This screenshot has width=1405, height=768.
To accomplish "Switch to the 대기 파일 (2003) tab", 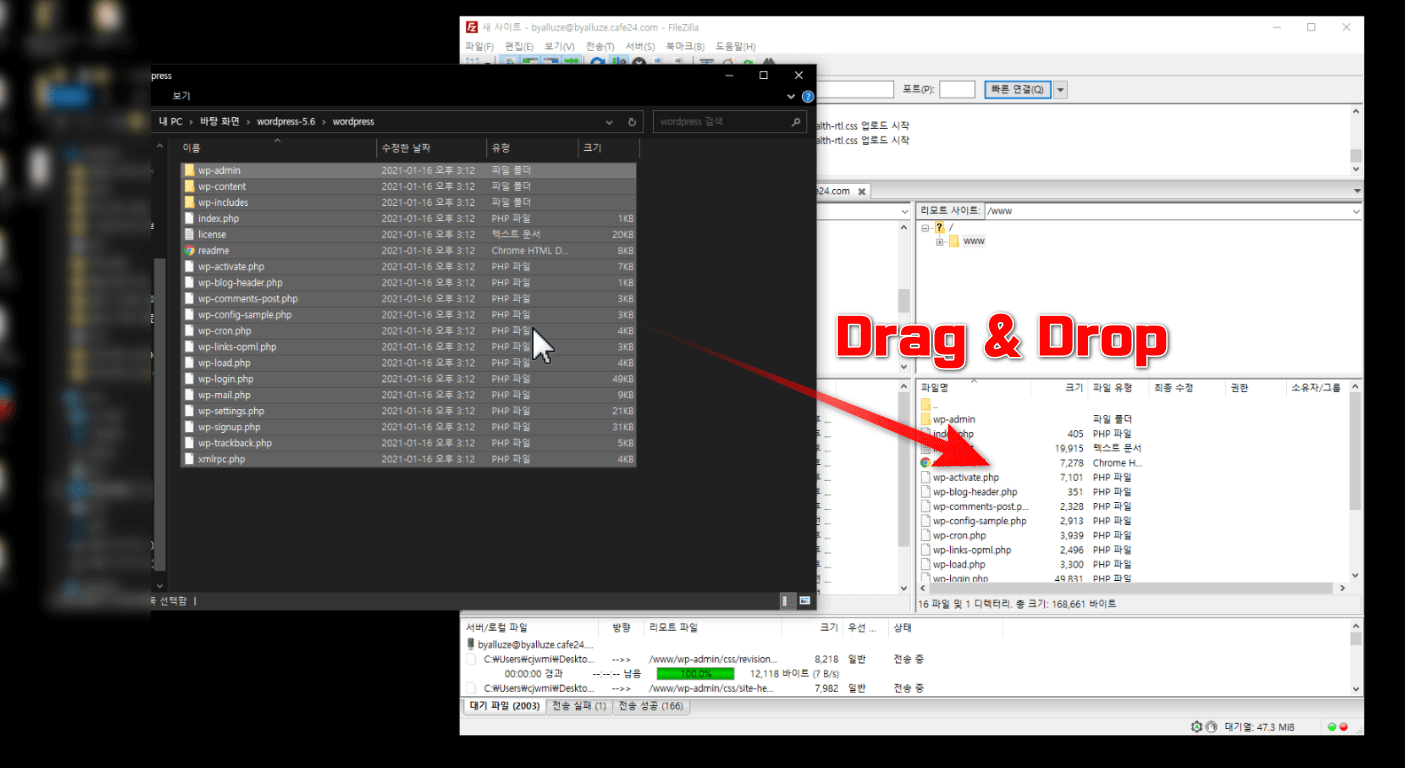I will point(505,706).
